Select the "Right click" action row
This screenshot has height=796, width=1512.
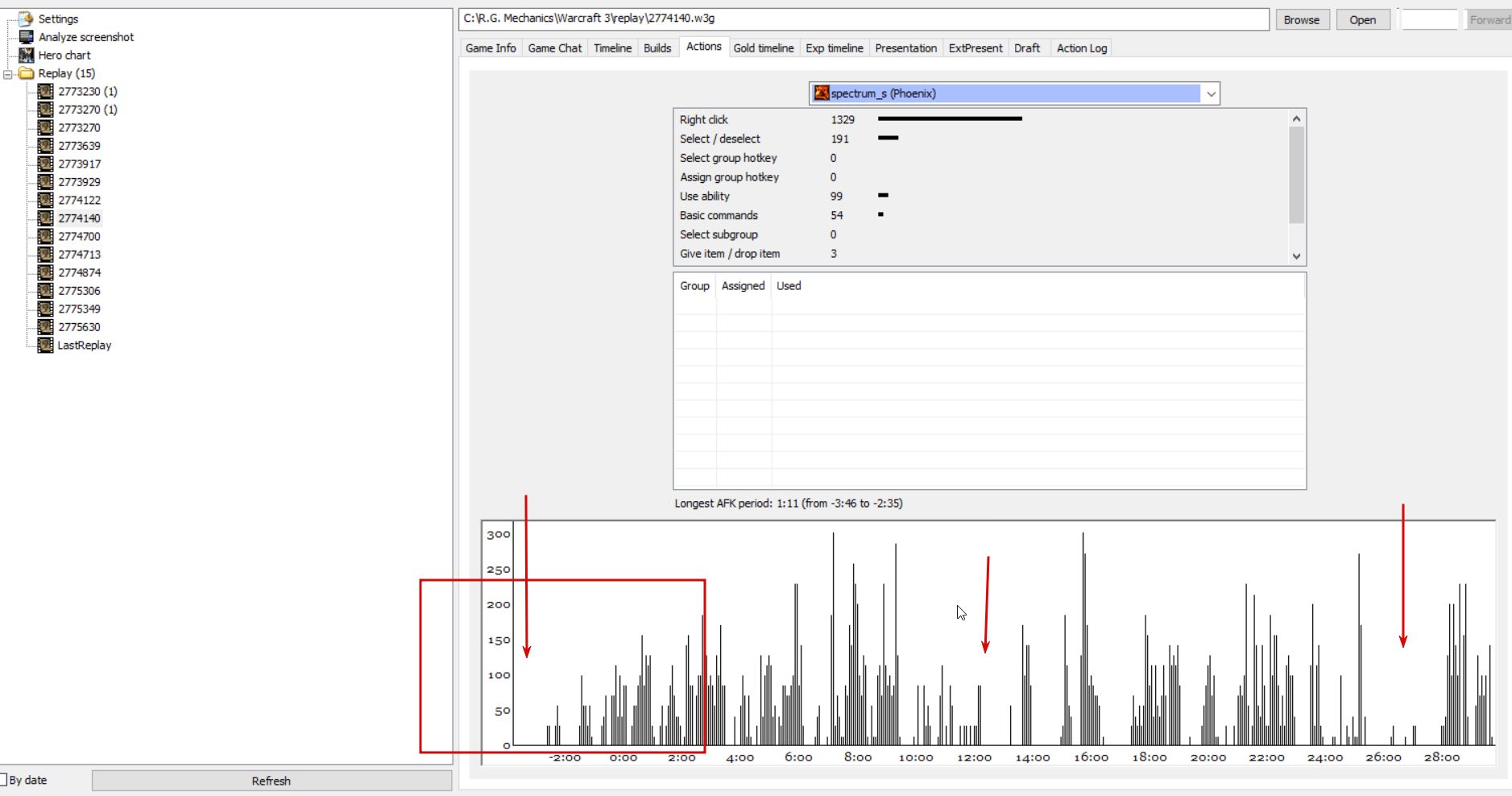pyautogui.click(x=980, y=119)
